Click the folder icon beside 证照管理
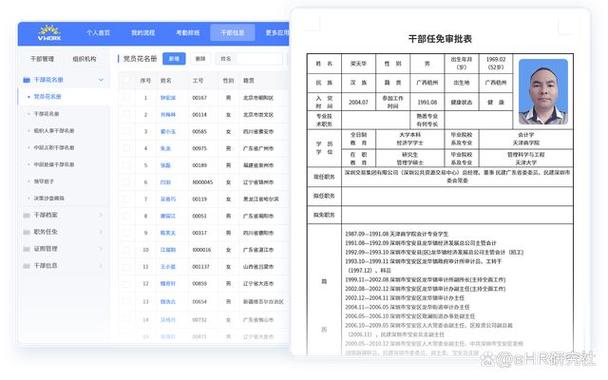This screenshot has width=608, height=380. click(x=27, y=249)
